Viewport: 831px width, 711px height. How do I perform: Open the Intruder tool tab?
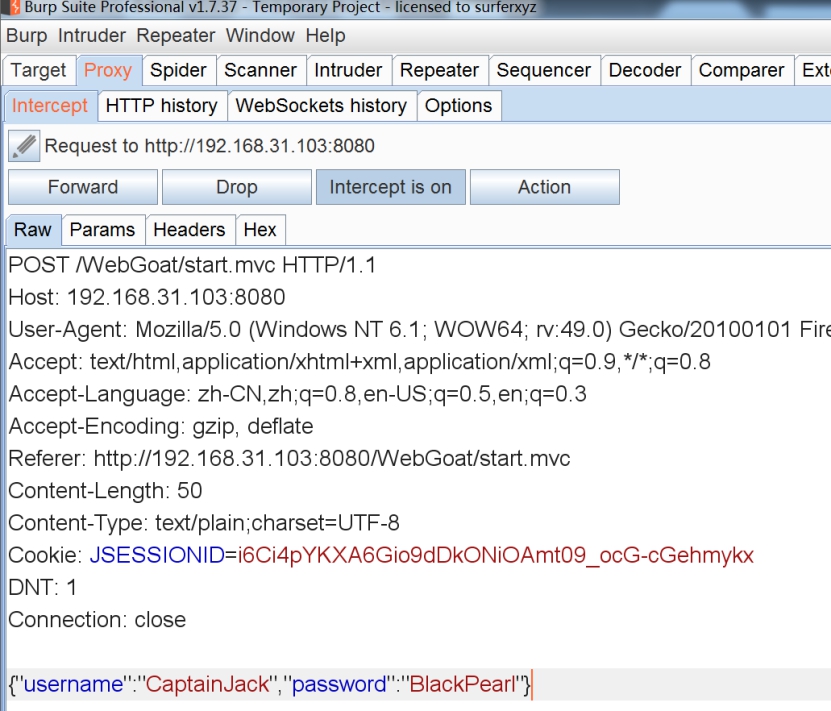pos(348,70)
